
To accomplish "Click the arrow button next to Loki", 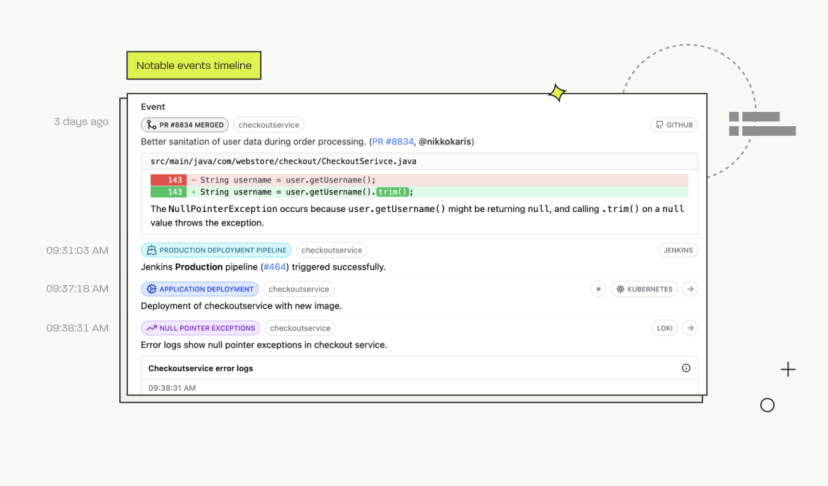I will [x=690, y=328].
